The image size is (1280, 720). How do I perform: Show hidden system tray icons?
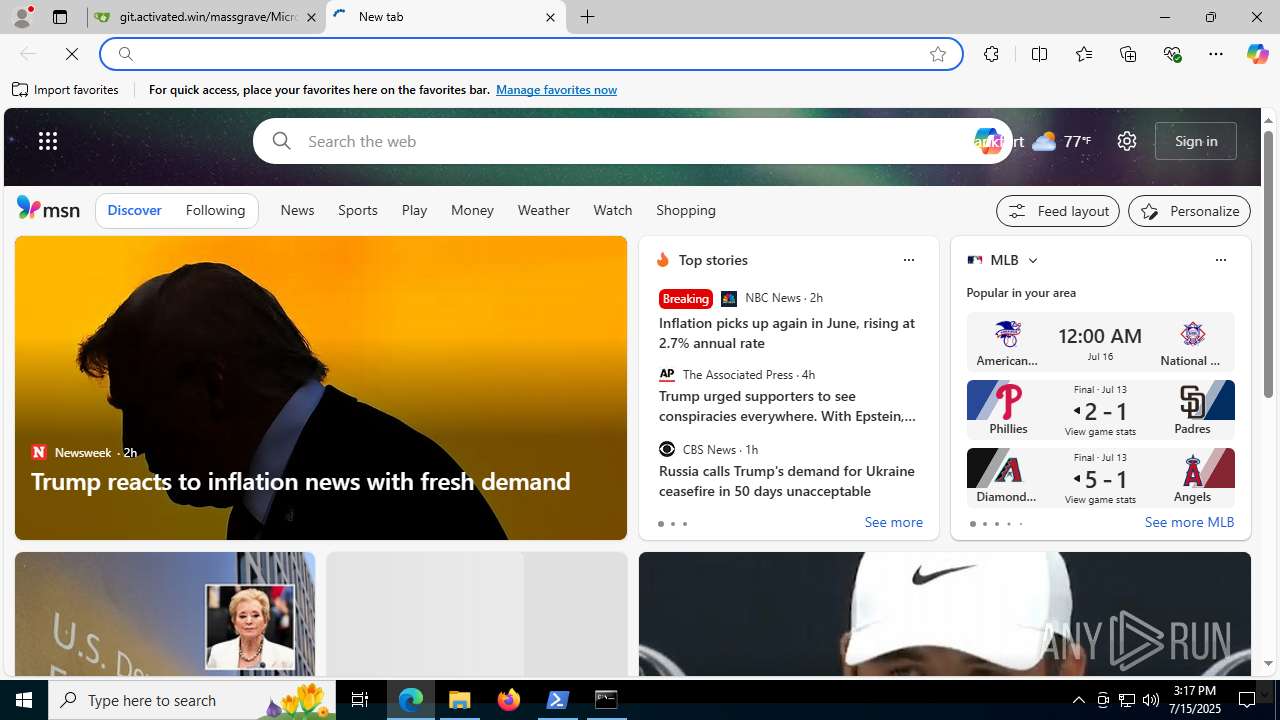tap(1078, 700)
